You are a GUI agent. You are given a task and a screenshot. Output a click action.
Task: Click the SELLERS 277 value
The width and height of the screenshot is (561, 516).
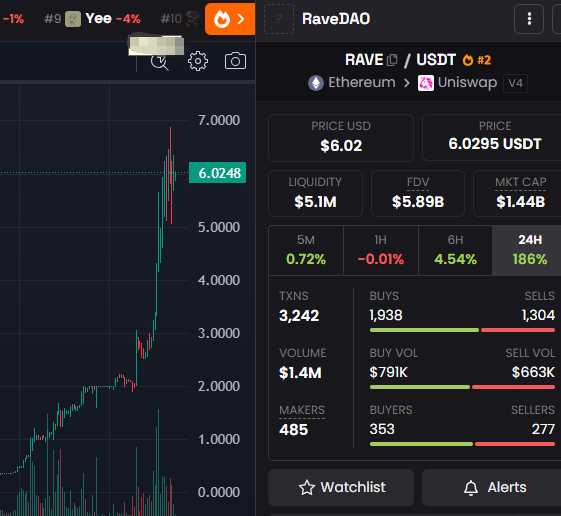coord(543,429)
